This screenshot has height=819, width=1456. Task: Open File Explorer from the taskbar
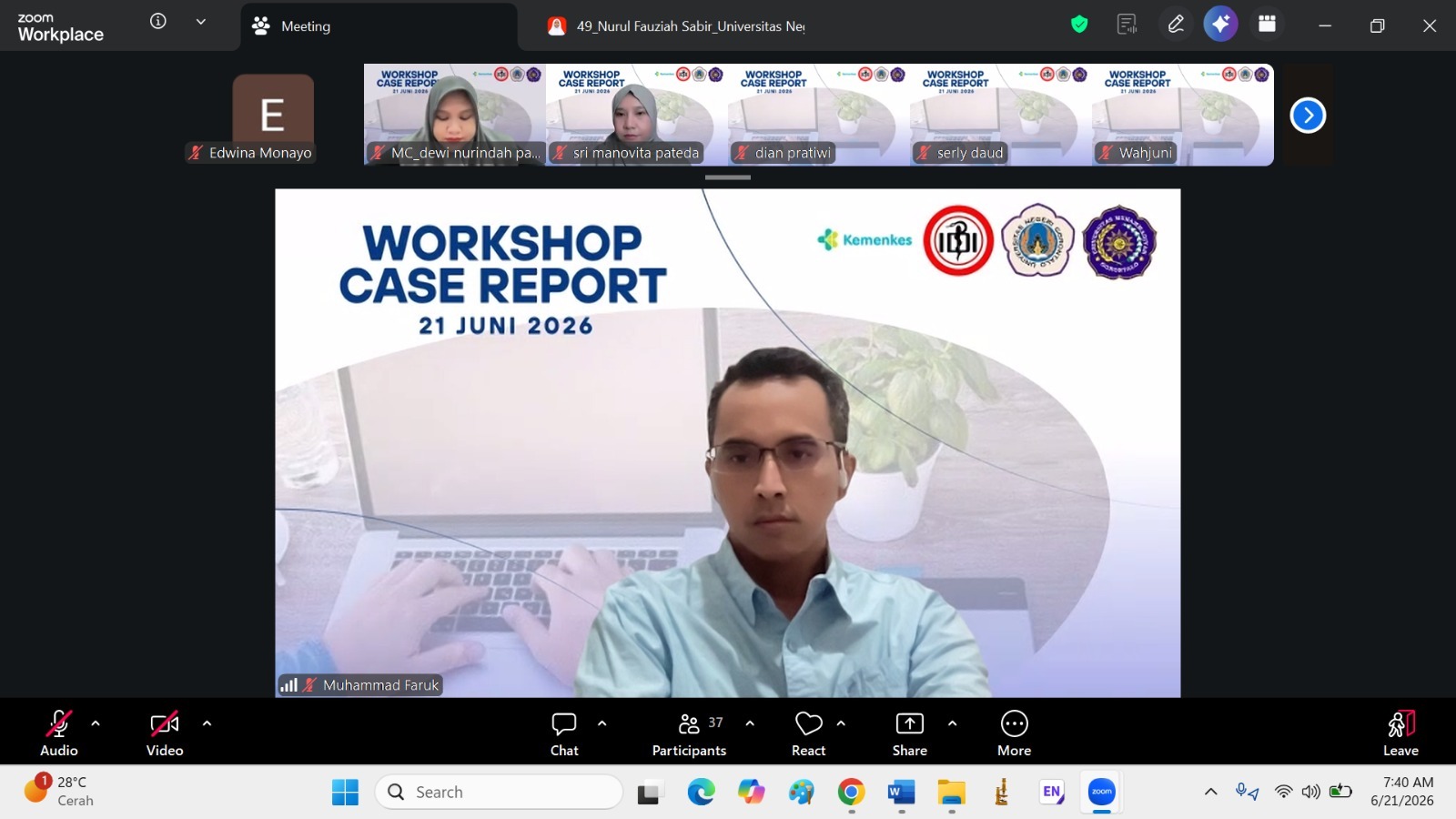pos(951,793)
